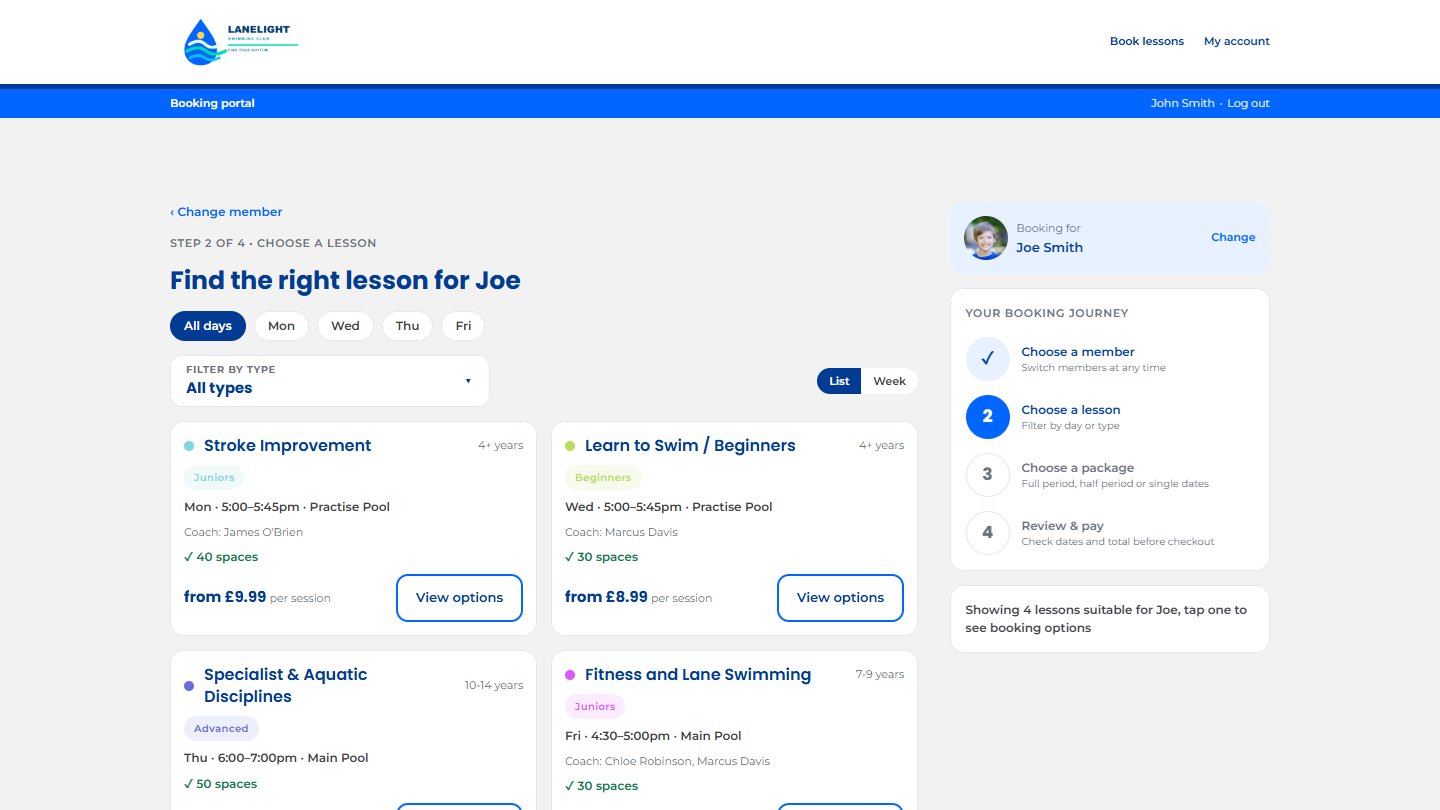View options for Stroke Improvement
This screenshot has height=810, width=1440.
[x=459, y=598]
